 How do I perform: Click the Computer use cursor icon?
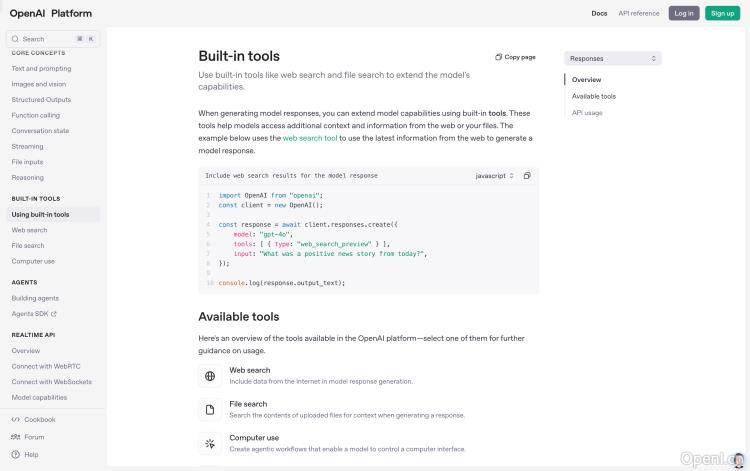(x=210, y=443)
